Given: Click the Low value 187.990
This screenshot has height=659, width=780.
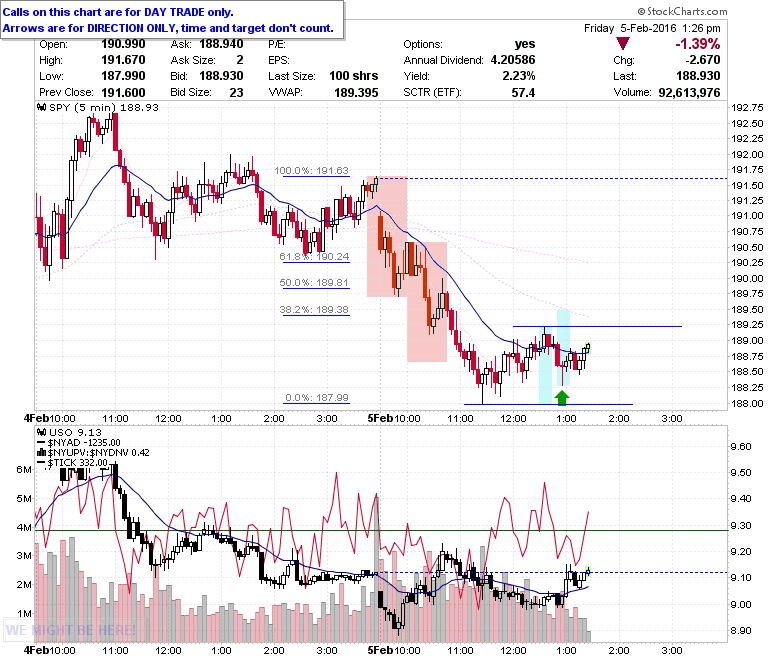Looking at the screenshot, I should tap(123, 76).
